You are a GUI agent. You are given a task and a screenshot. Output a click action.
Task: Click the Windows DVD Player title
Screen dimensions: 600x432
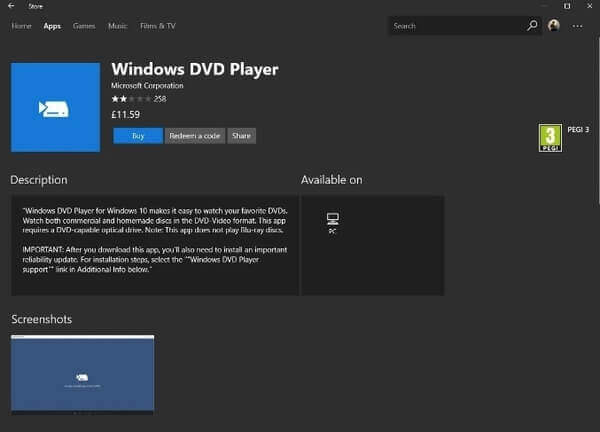(x=195, y=69)
